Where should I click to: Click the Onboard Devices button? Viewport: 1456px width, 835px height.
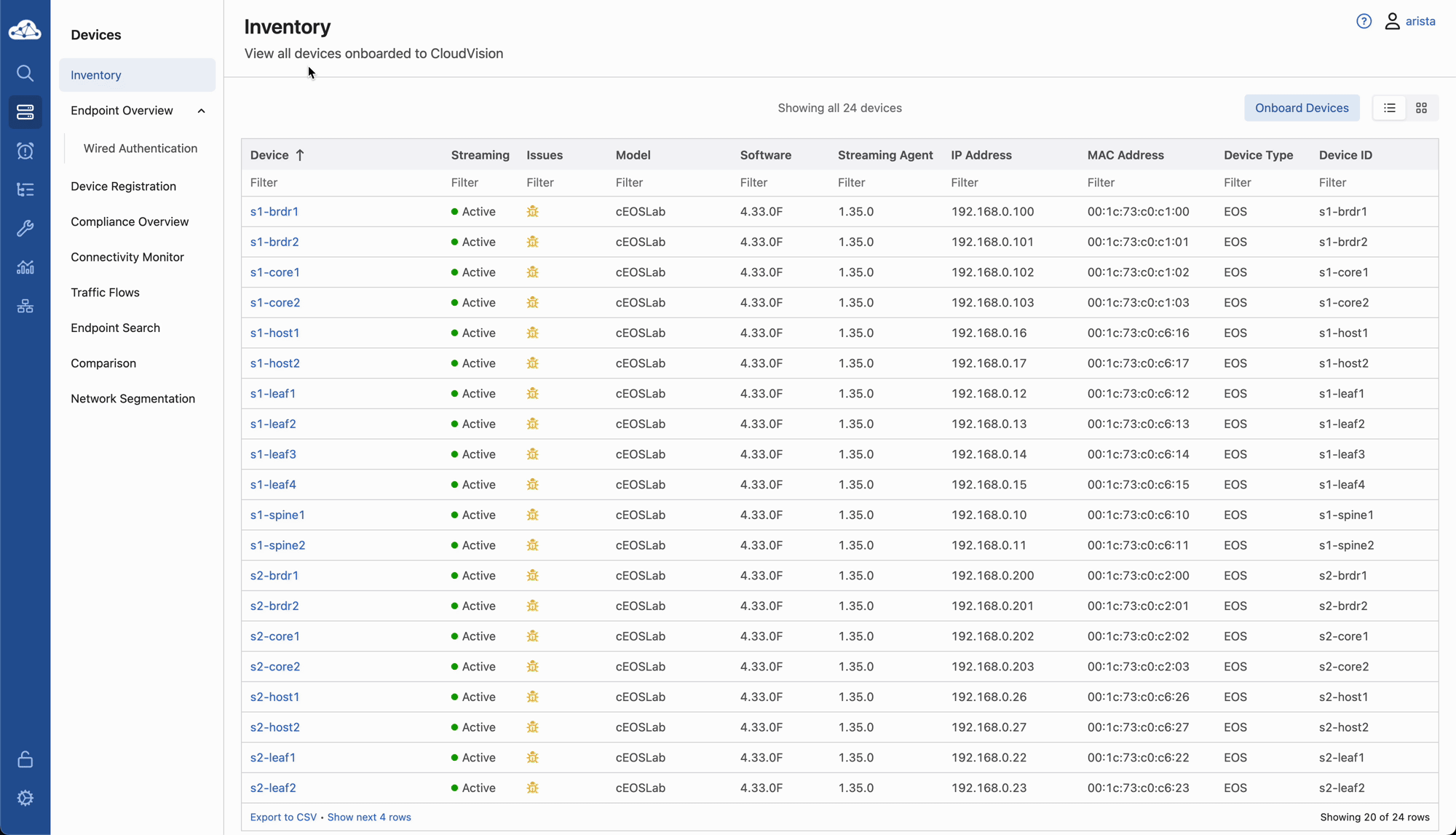(1301, 108)
